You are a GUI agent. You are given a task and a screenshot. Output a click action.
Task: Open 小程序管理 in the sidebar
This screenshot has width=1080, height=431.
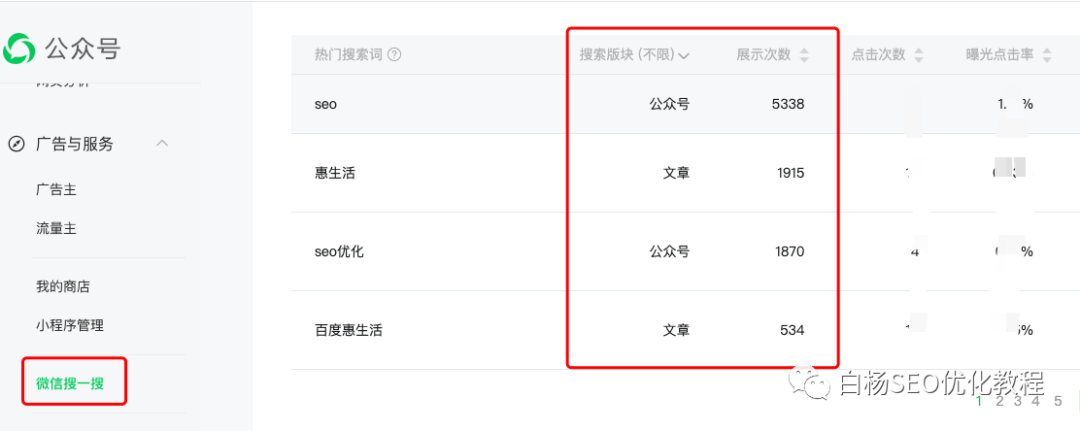point(70,325)
